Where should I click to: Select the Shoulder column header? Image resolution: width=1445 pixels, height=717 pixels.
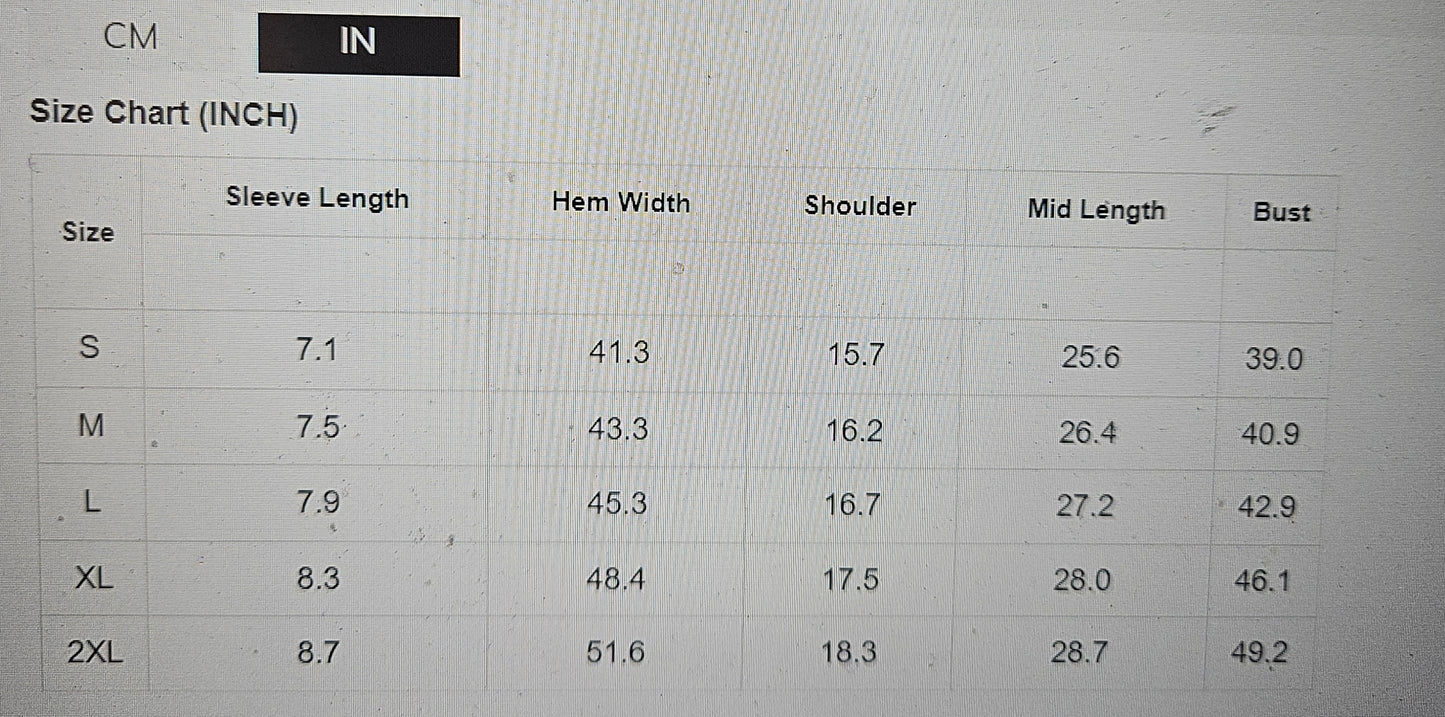(860, 206)
